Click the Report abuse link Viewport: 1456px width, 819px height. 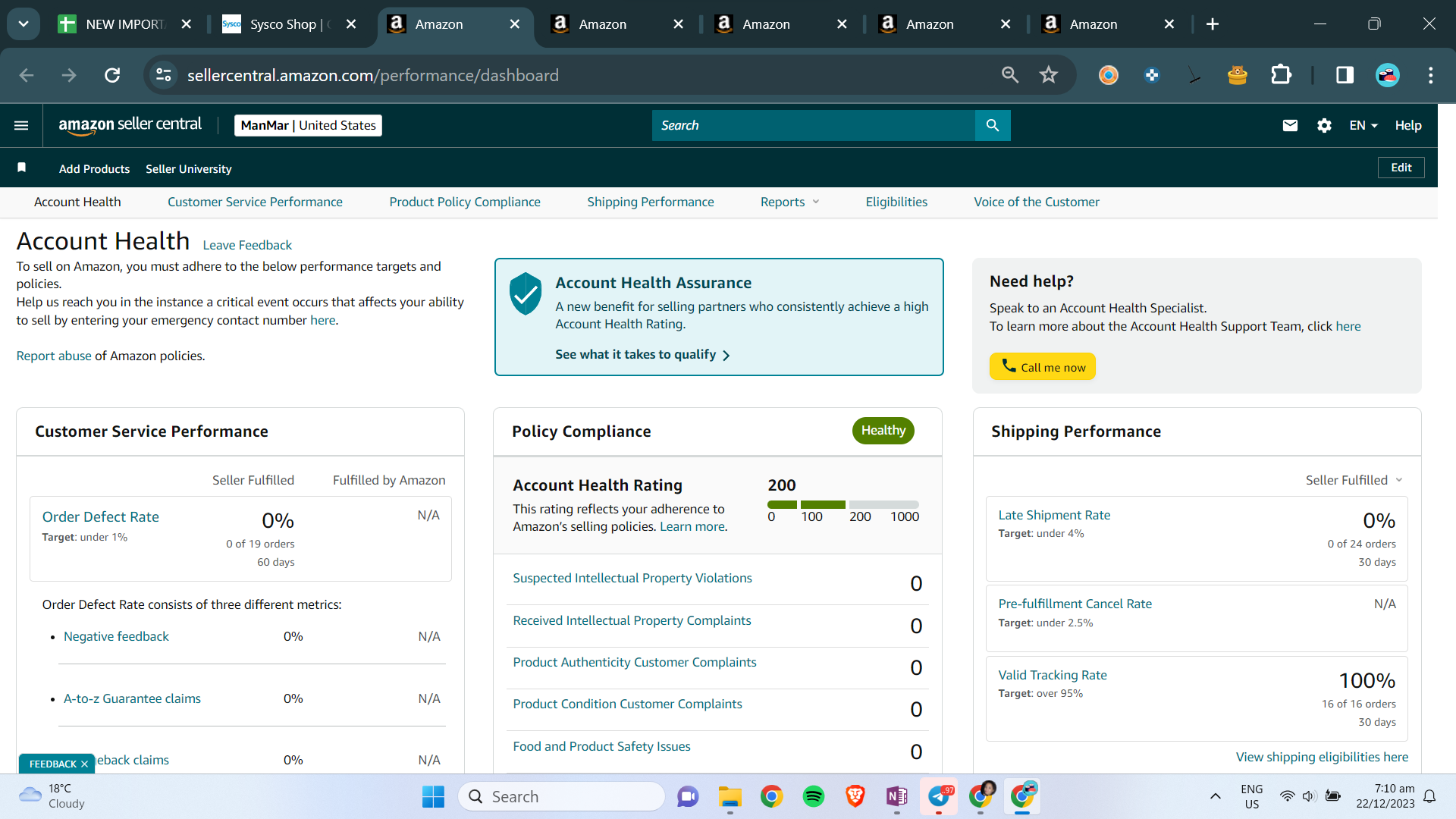pyautogui.click(x=54, y=356)
